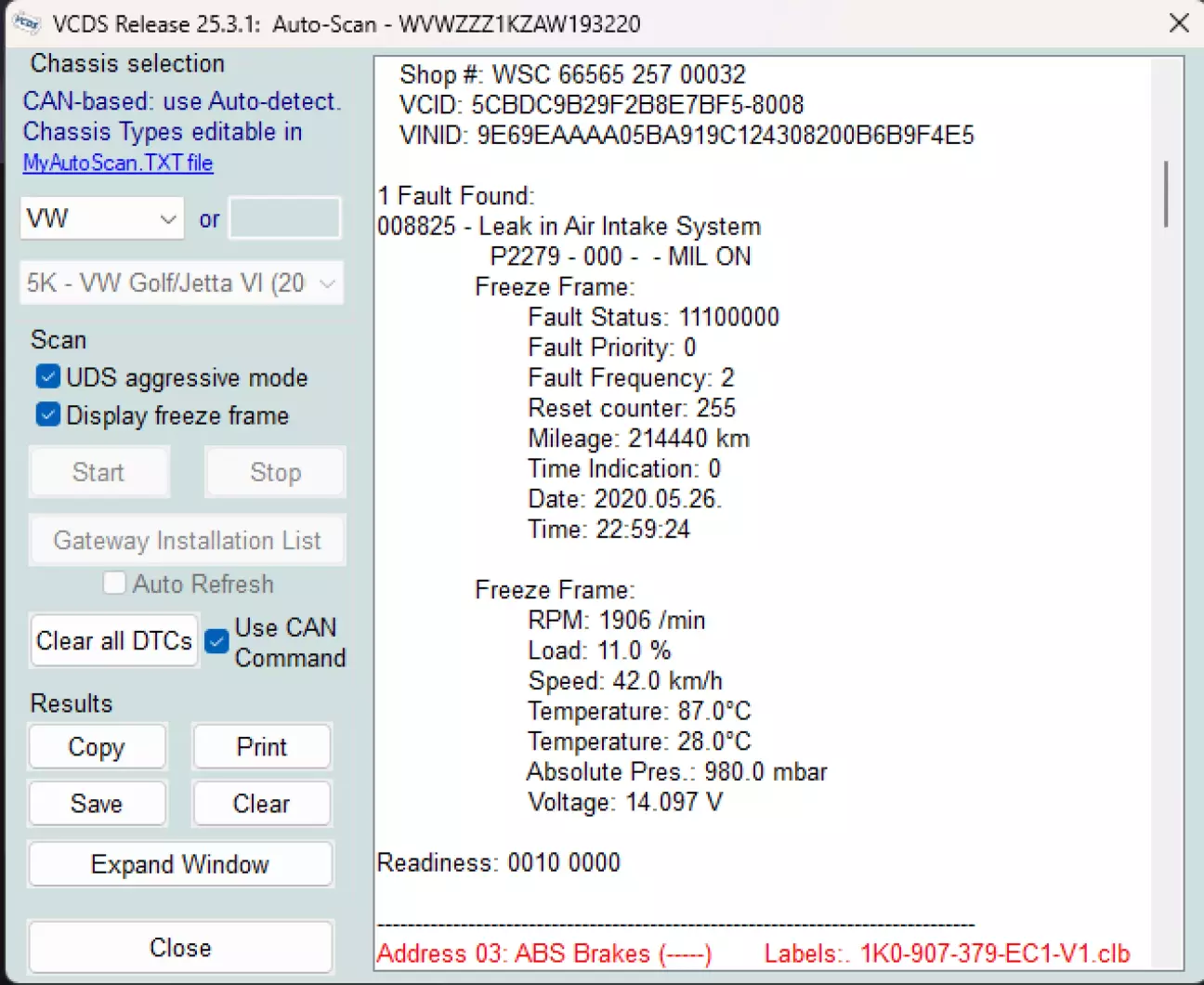Click the Expand Window button
Screen dimensions: 1204x985
coord(180,864)
